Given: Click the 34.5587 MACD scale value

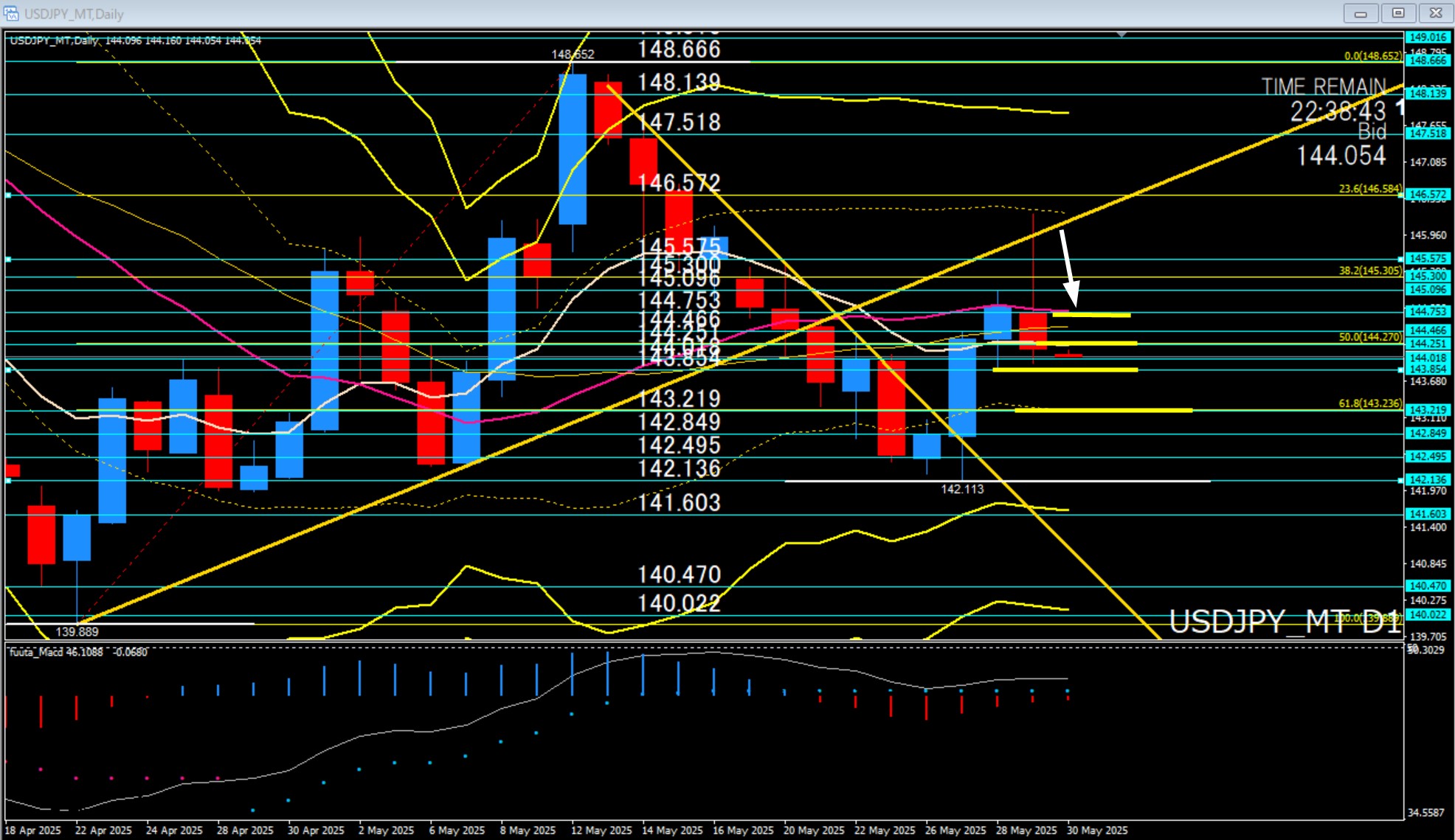Looking at the screenshot, I should 1426,813.
